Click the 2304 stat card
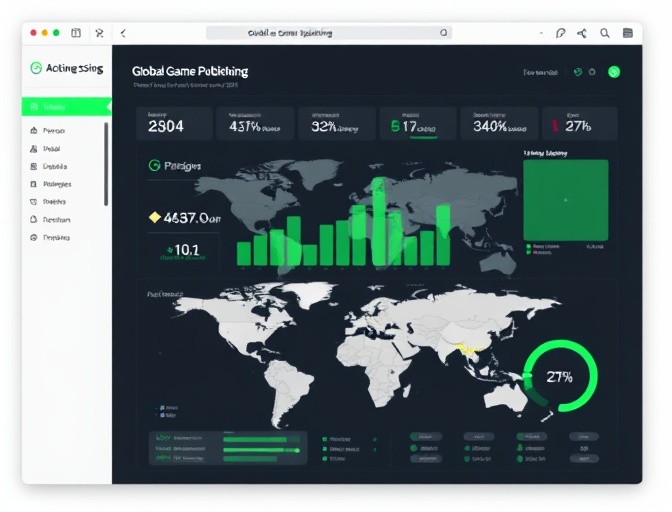Screen dimensions: 672x512 click(x=174, y=124)
